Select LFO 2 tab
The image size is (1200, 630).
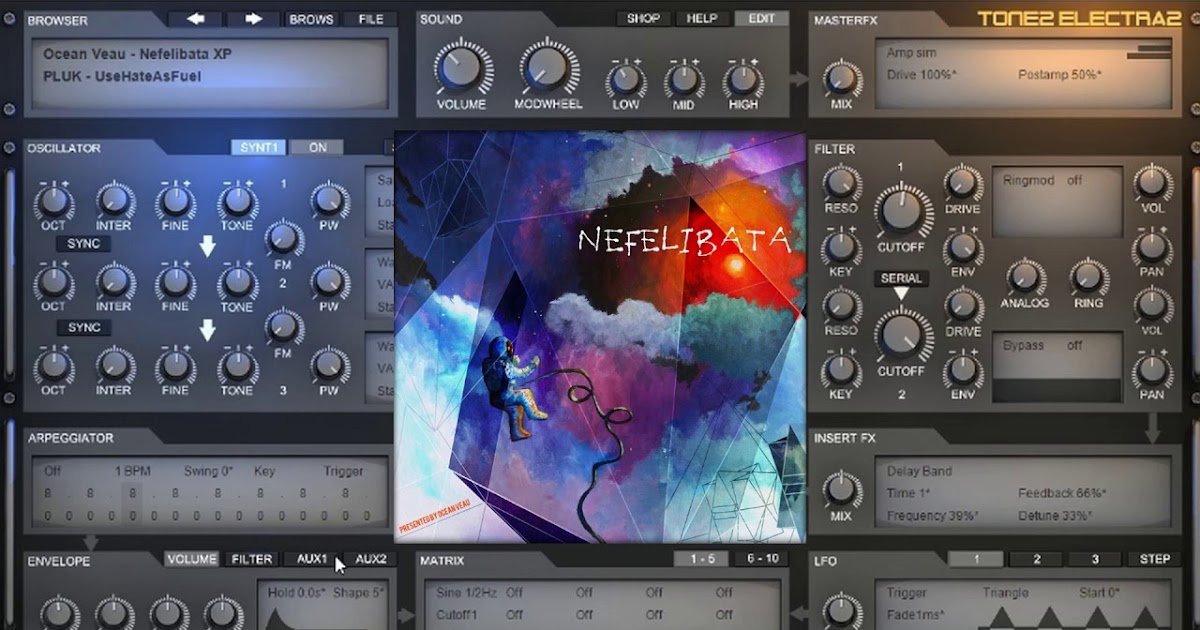[1036, 559]
